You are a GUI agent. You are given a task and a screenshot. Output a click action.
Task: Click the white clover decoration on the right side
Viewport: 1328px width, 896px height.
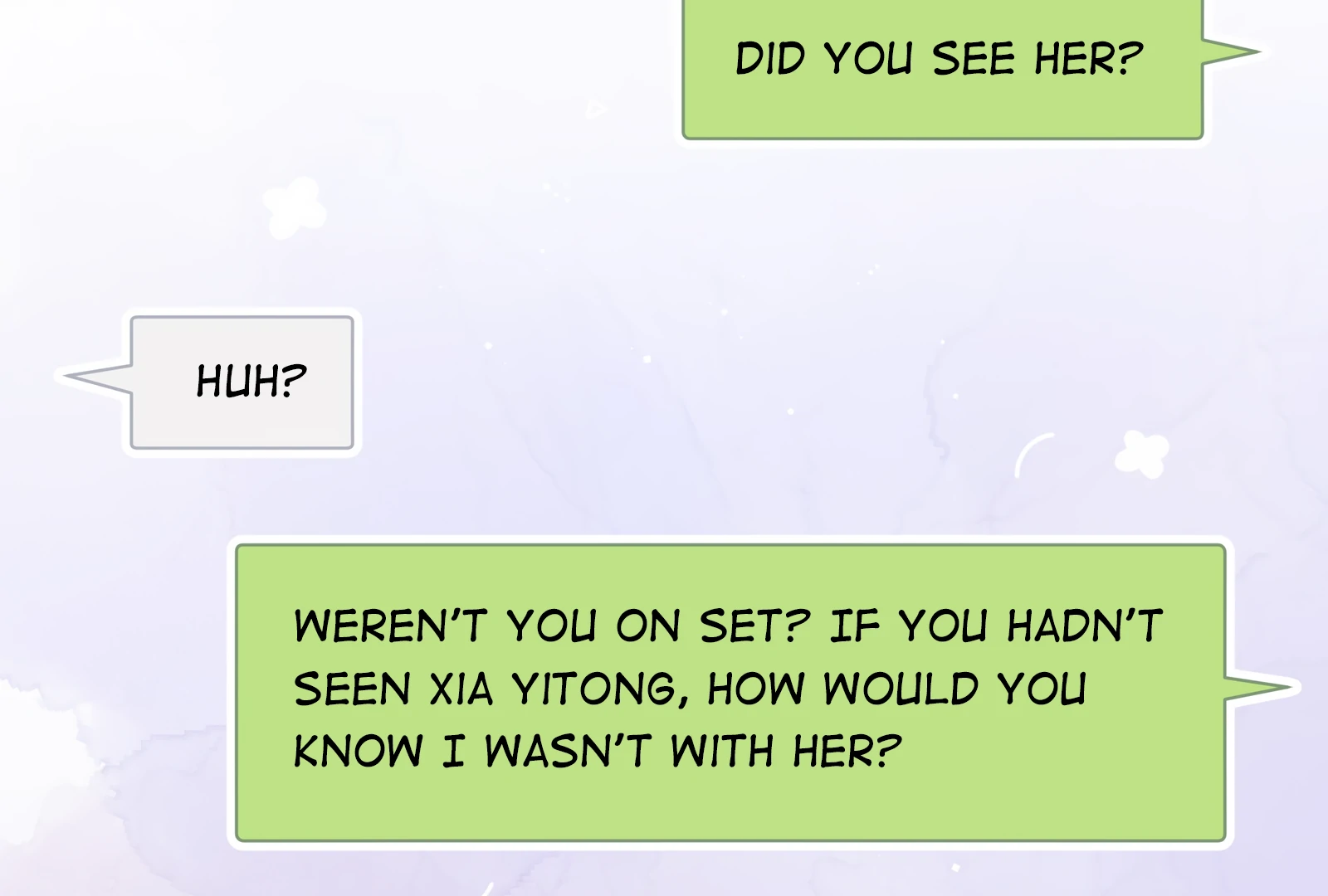[x=1141, y=454]
